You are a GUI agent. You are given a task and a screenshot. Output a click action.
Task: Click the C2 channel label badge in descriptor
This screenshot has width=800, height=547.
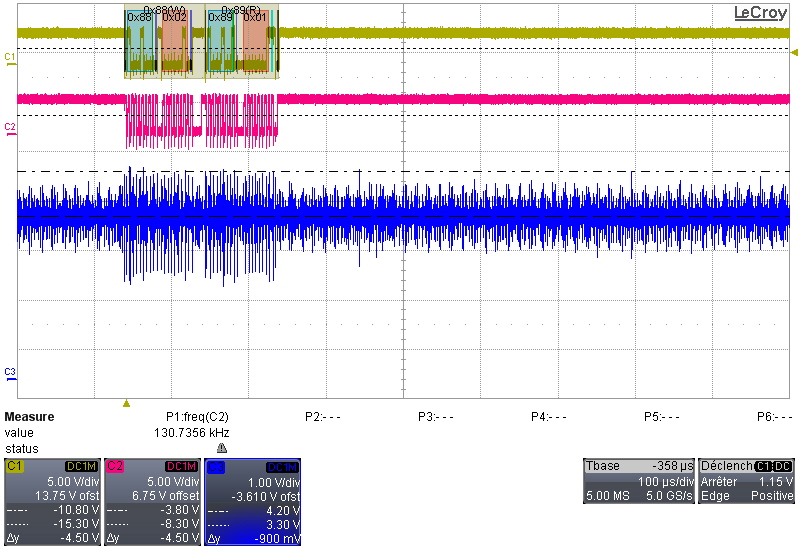115,466
